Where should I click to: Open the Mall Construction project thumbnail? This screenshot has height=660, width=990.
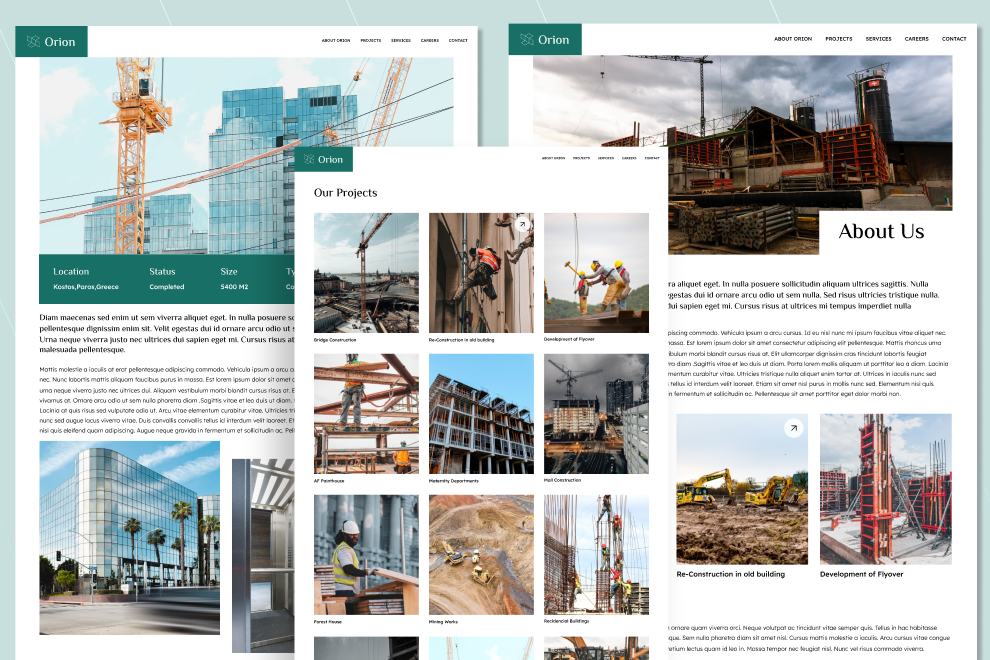tap(596, 414)
